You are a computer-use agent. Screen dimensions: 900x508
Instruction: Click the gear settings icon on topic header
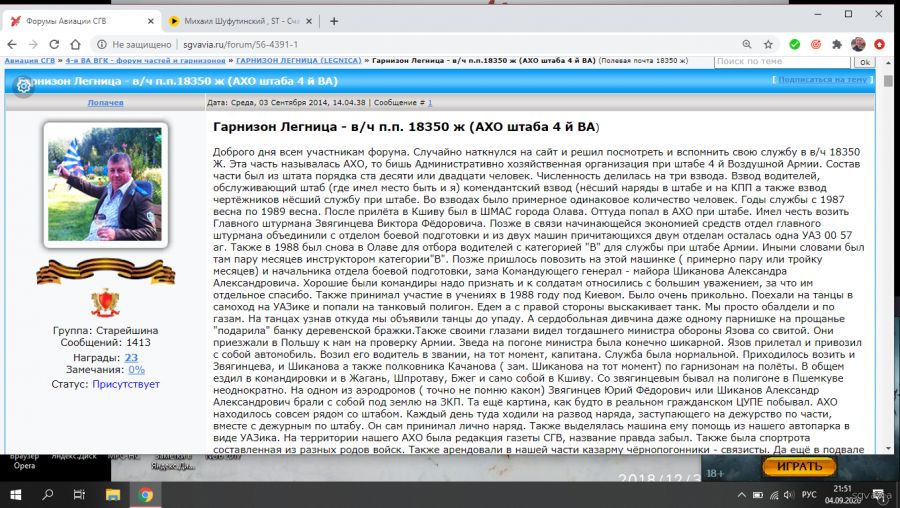[24, 86]
